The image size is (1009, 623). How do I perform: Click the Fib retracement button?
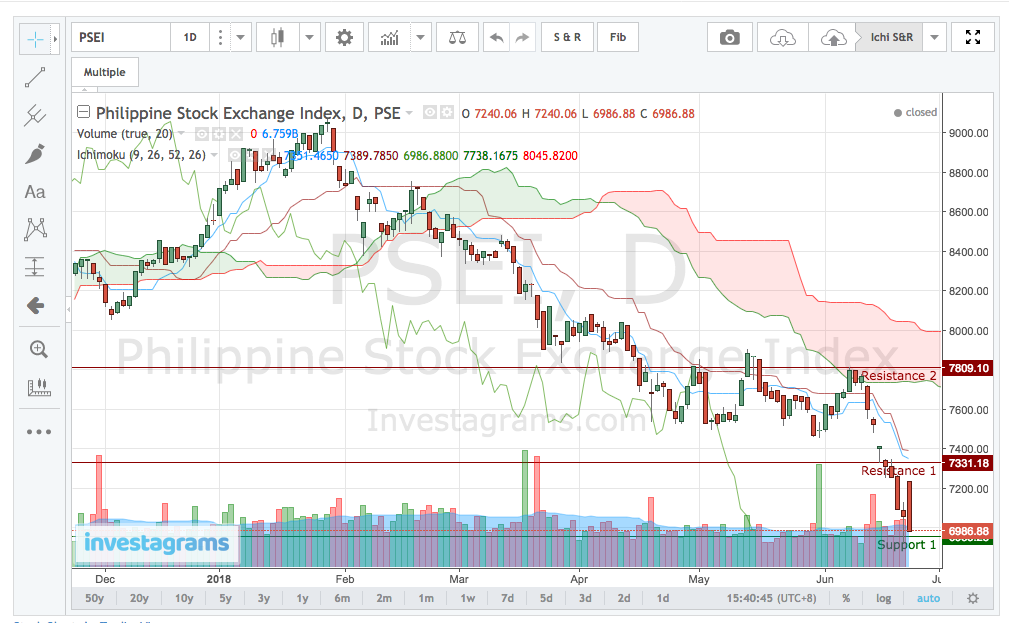pyautogui.click(x=617, y=37)
